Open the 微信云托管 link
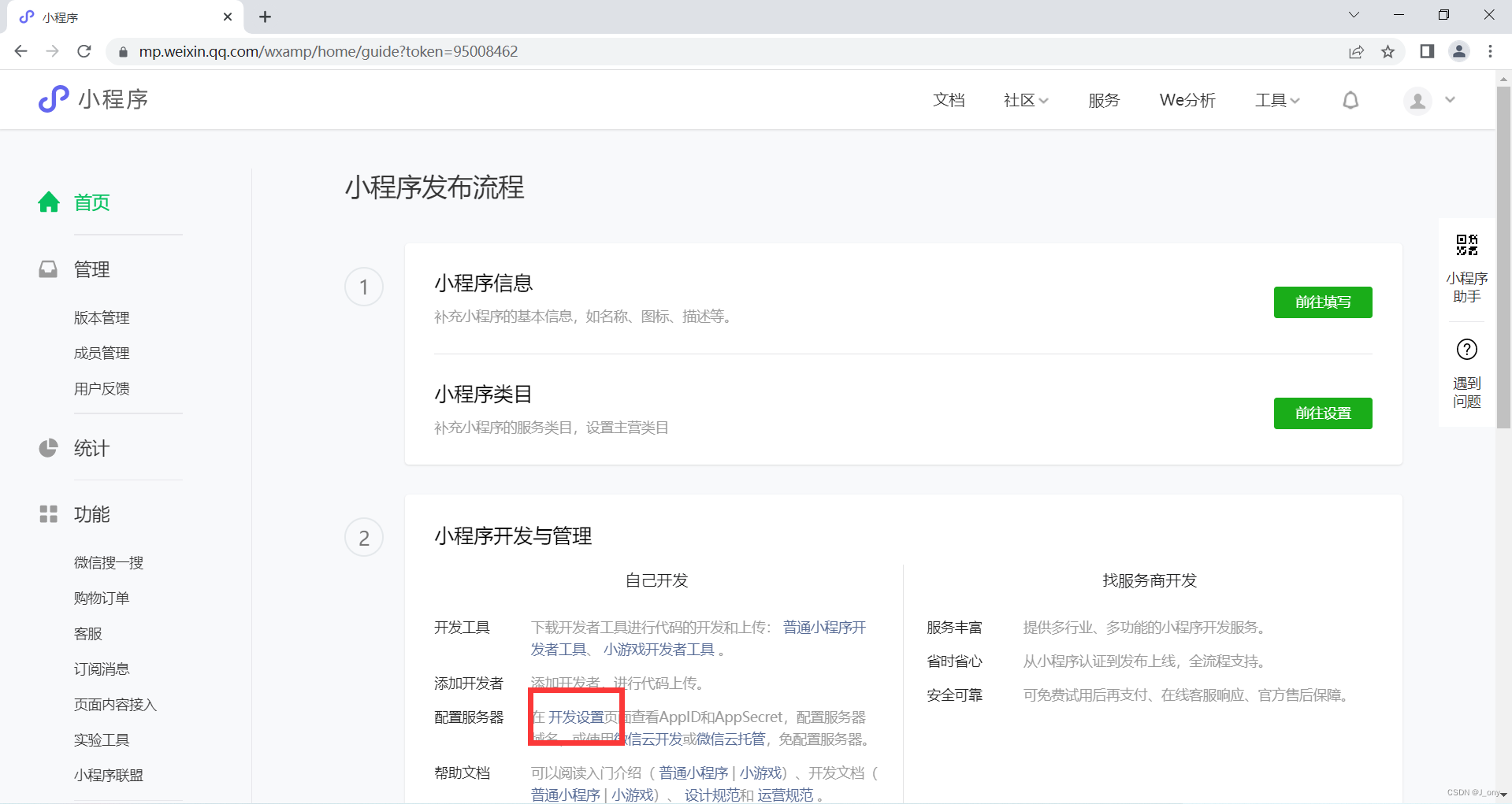The height and width of the screenshot is (804, 1512). coord(730,739)
